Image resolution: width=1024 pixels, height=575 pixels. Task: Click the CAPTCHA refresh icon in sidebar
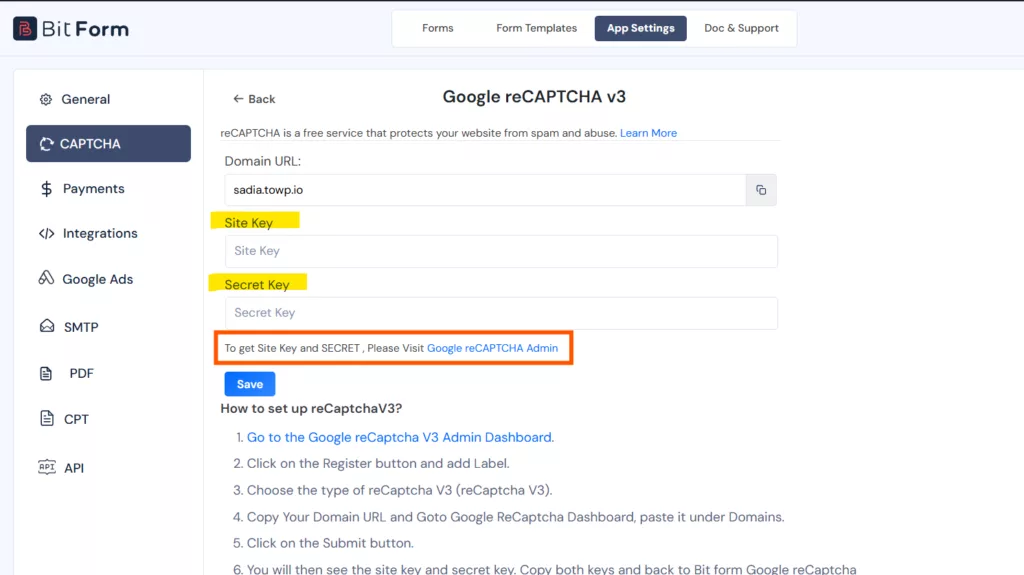coord(46,144)
